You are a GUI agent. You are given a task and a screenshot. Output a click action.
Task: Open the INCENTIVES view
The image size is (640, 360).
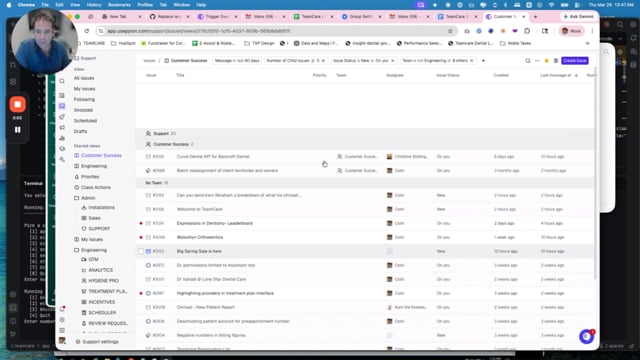[102, 302]
